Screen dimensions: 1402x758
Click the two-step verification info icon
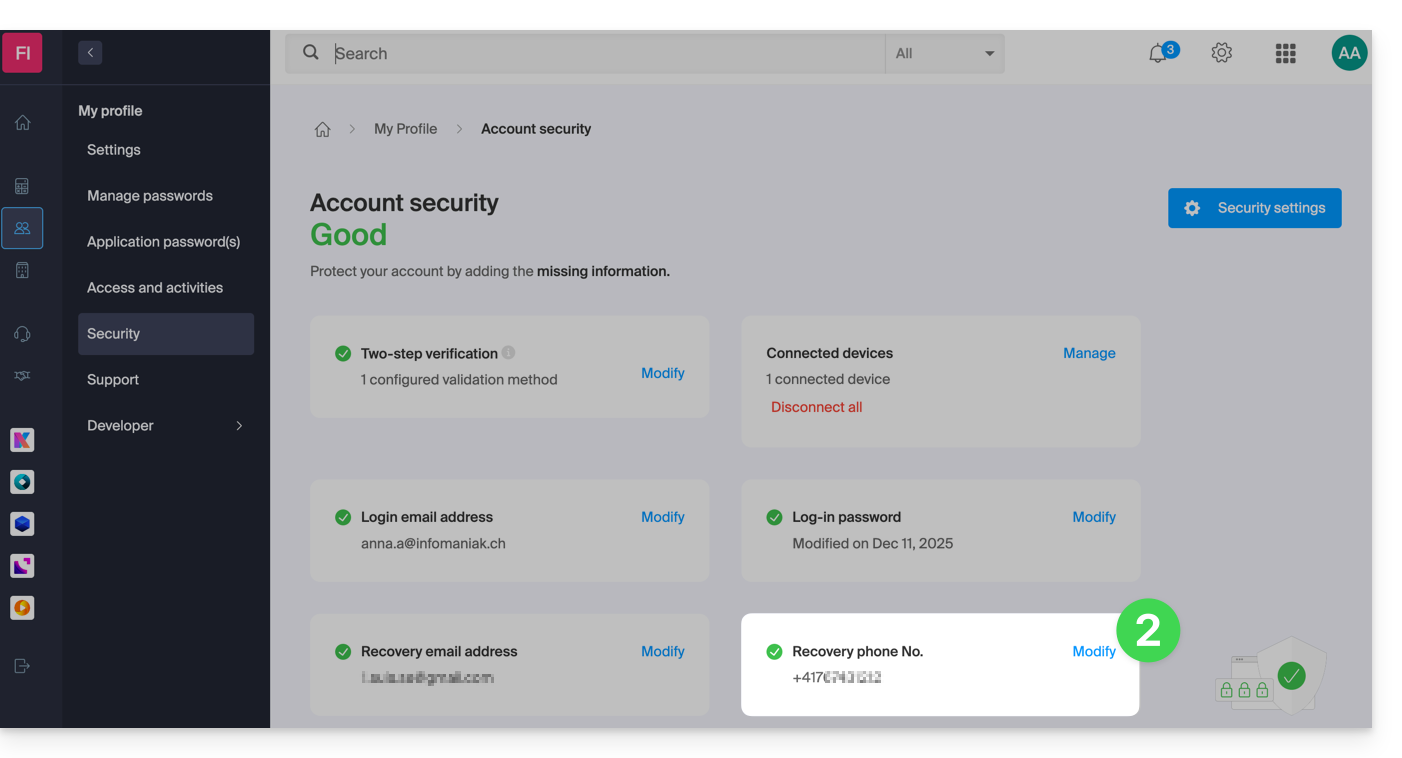pos(508,353)
